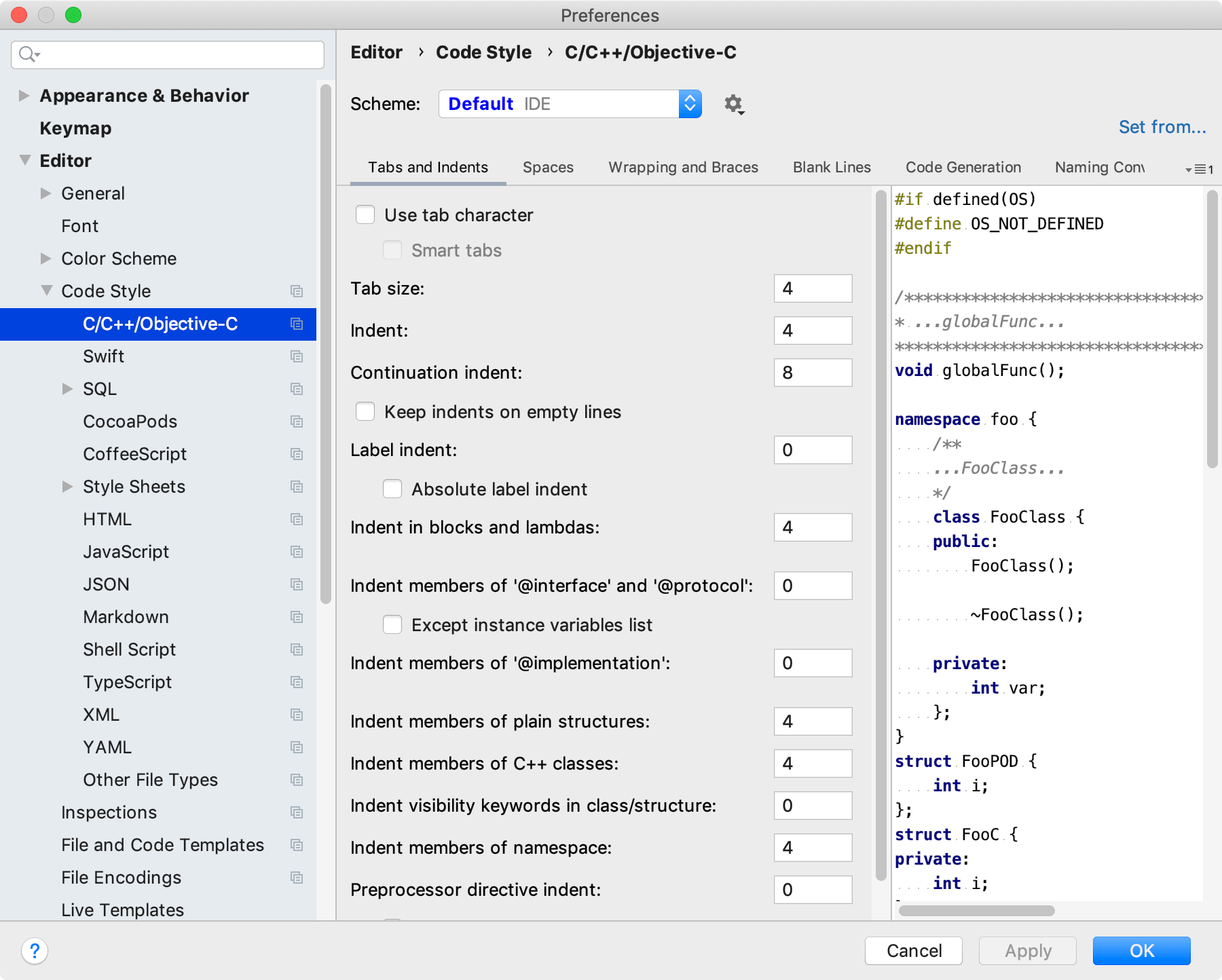Click the copy icon beside Shell Script
Screen dimensions: 1222x980
(297, 649)
